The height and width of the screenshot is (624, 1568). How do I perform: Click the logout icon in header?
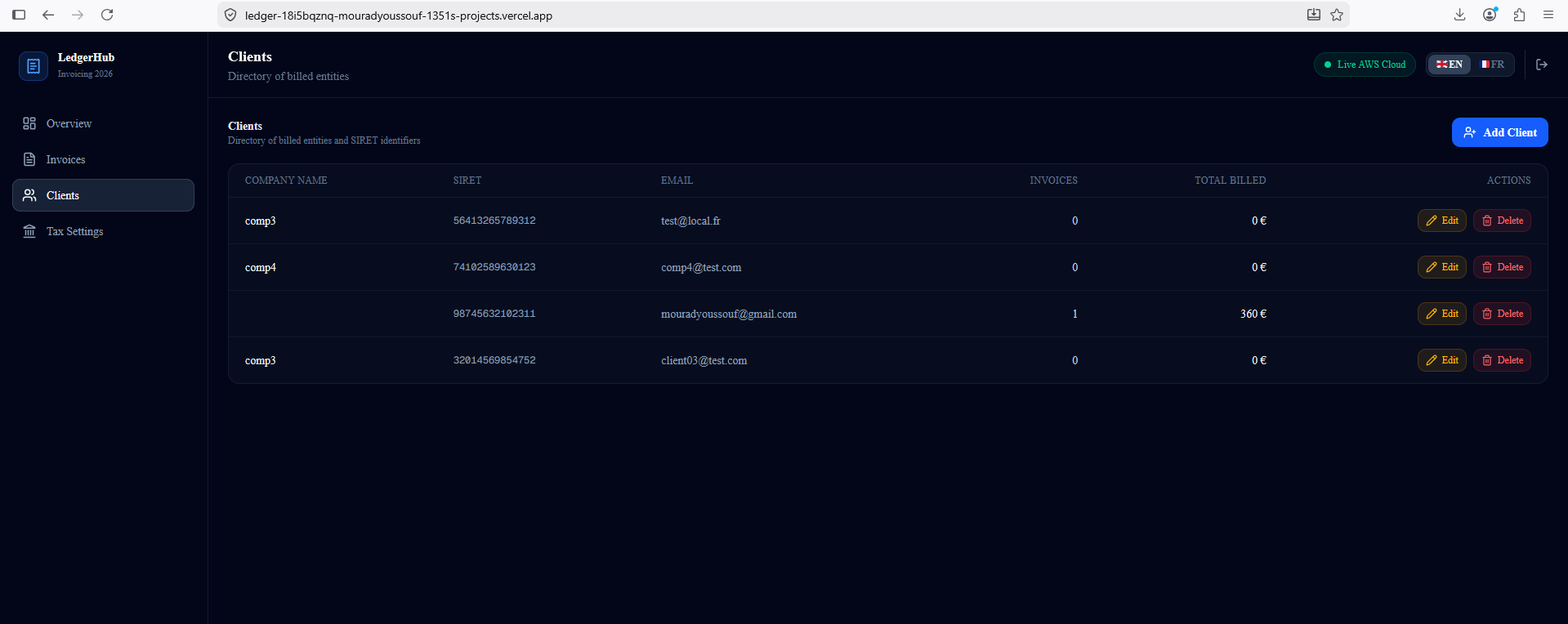1542,65
